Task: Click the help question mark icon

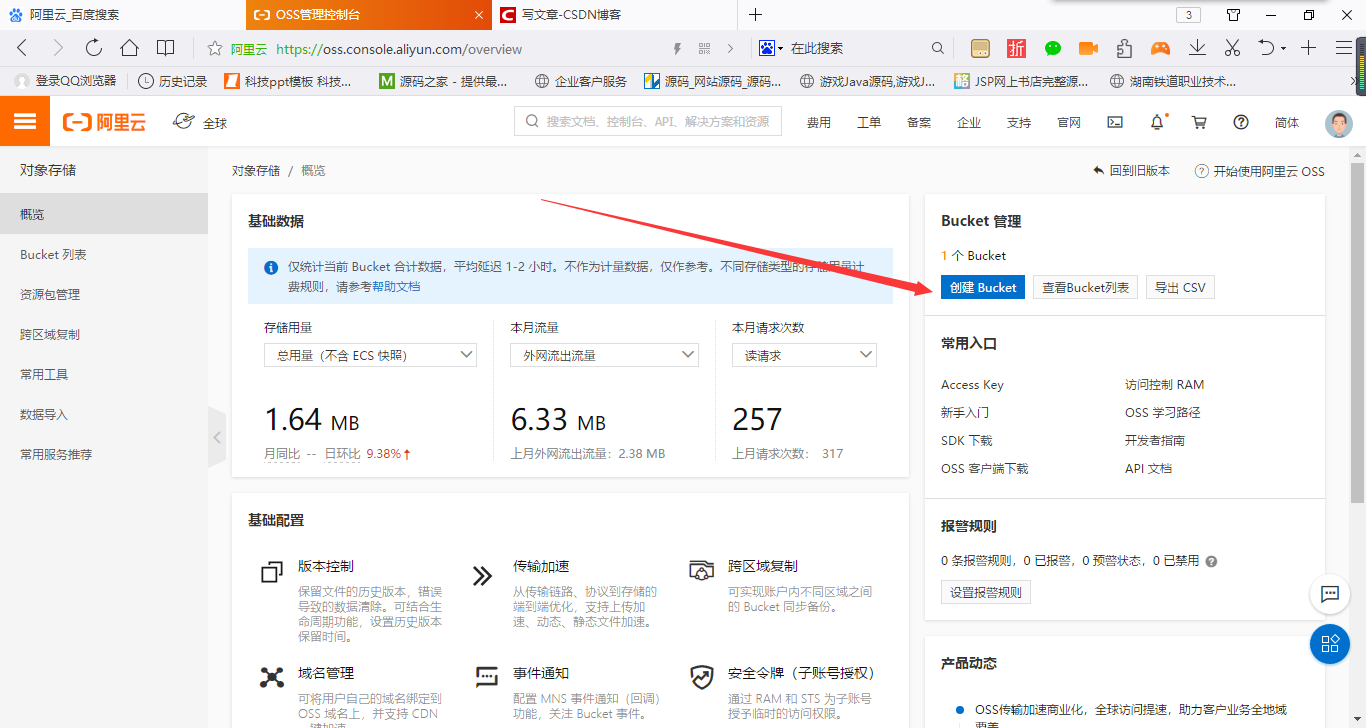Action: click(x=1241, y=121)
